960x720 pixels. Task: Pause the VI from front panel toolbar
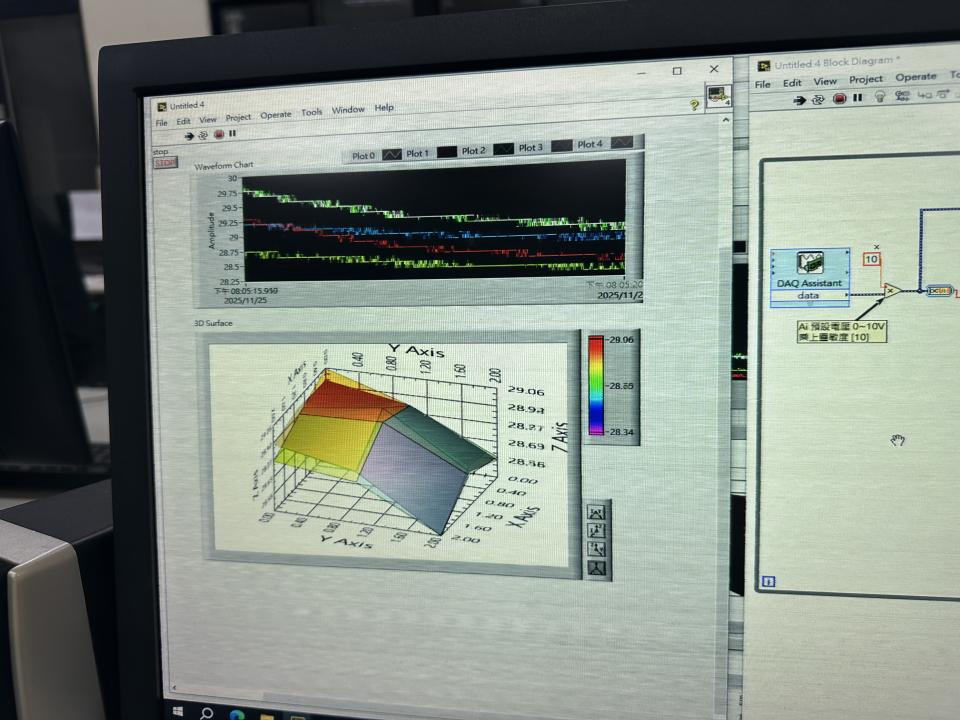pyautogui.click(x=232, y=133)
